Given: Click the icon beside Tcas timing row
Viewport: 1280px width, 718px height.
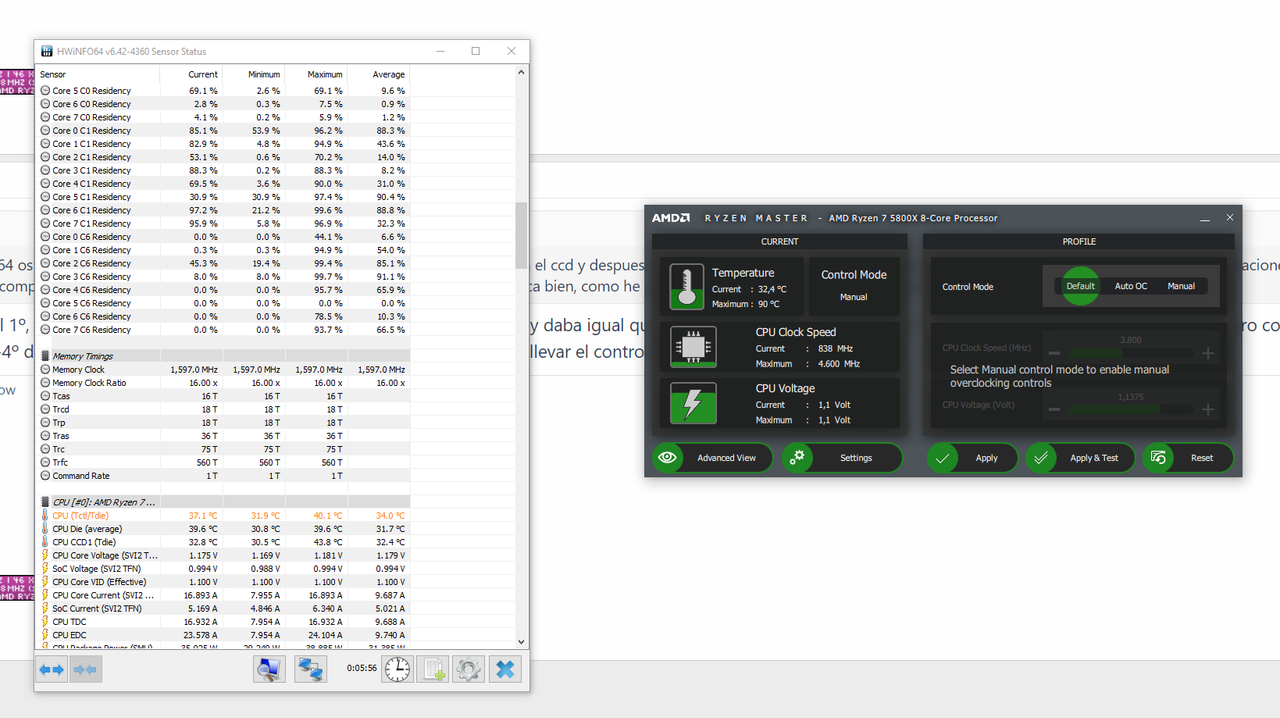Looking at the screenshot, I should 45,395.
